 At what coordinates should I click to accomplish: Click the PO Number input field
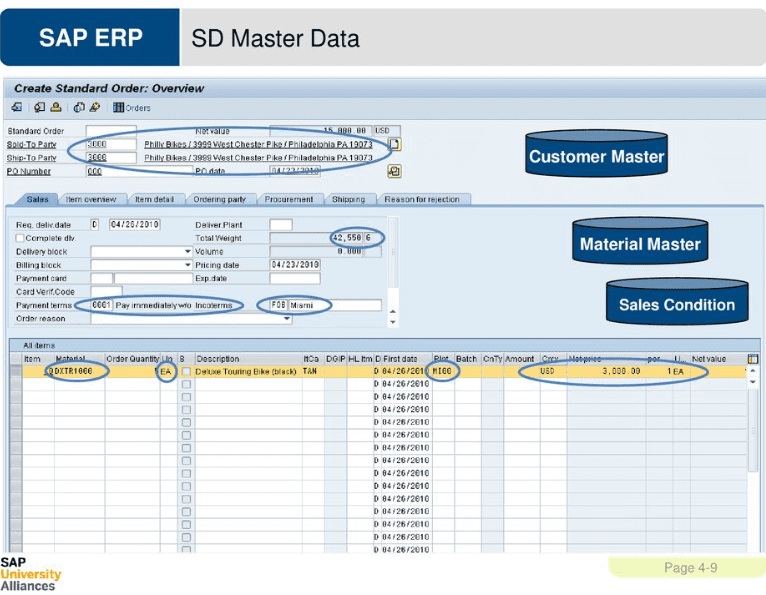click(140, 171)
